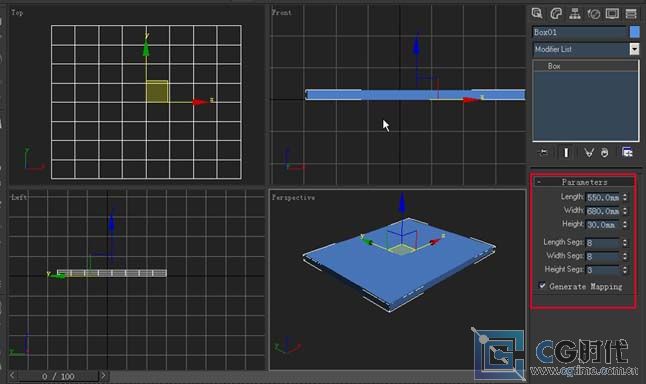Click the Box01 object name field
Image resolution: width=646 pixels, height=384 pixels.
[x=579, y=32]
